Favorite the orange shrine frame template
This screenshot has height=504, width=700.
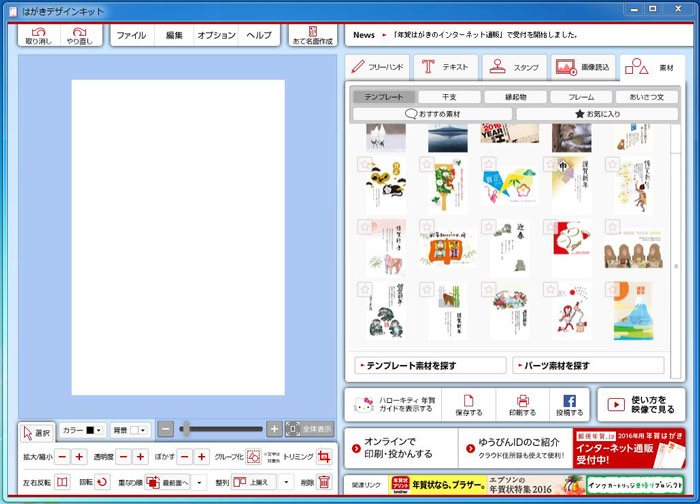click(427, 227)
